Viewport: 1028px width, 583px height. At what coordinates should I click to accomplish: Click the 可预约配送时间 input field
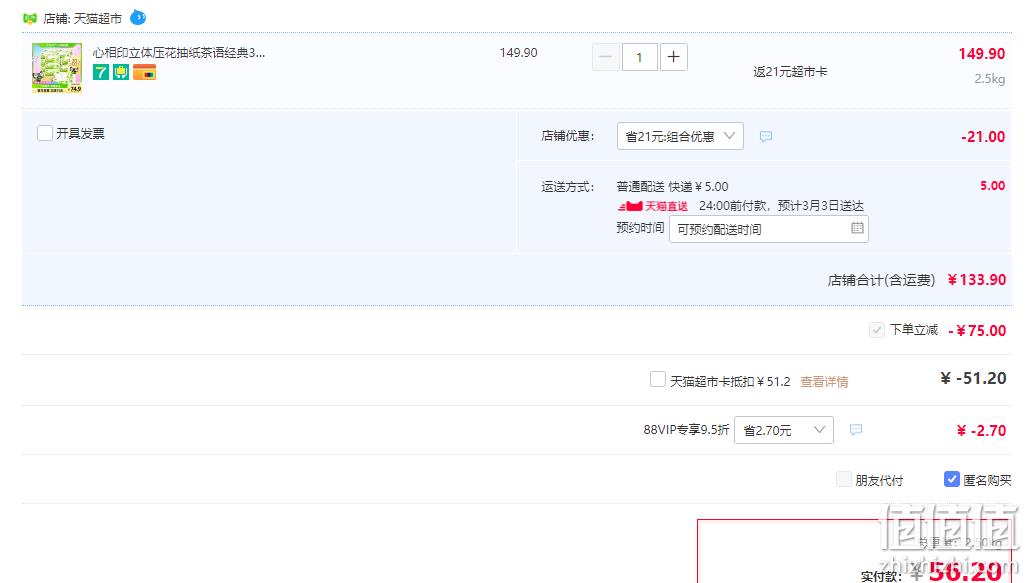coord(768,229)
